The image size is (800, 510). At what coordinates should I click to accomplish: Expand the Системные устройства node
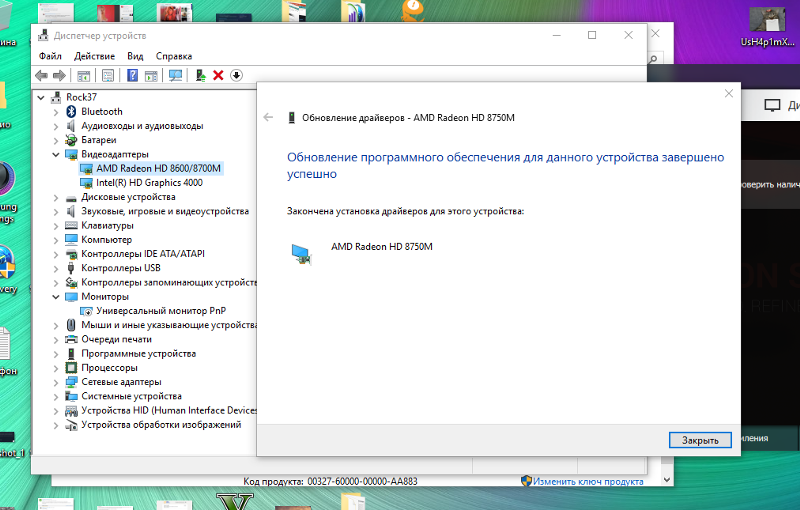coord(56,396)
